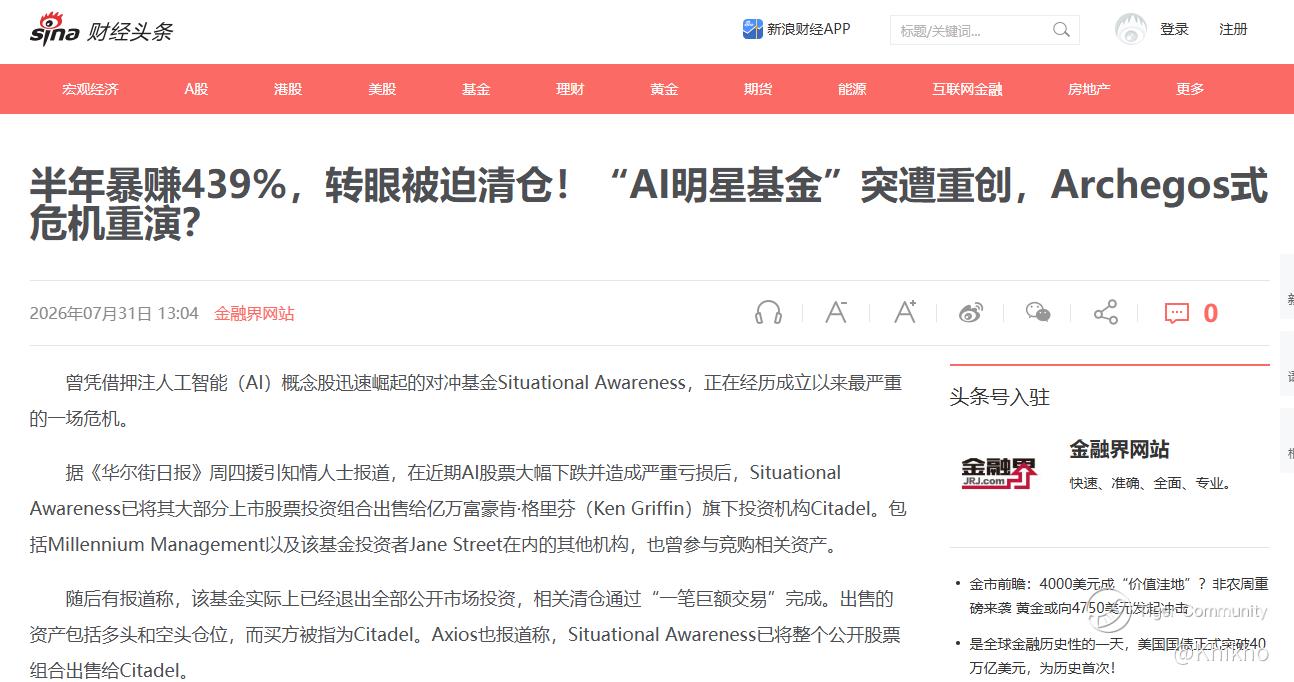The height and width of the screenshot is (682, 1294).
Task: Open the 金融界网站 source link under title
Action: point(254,313)
